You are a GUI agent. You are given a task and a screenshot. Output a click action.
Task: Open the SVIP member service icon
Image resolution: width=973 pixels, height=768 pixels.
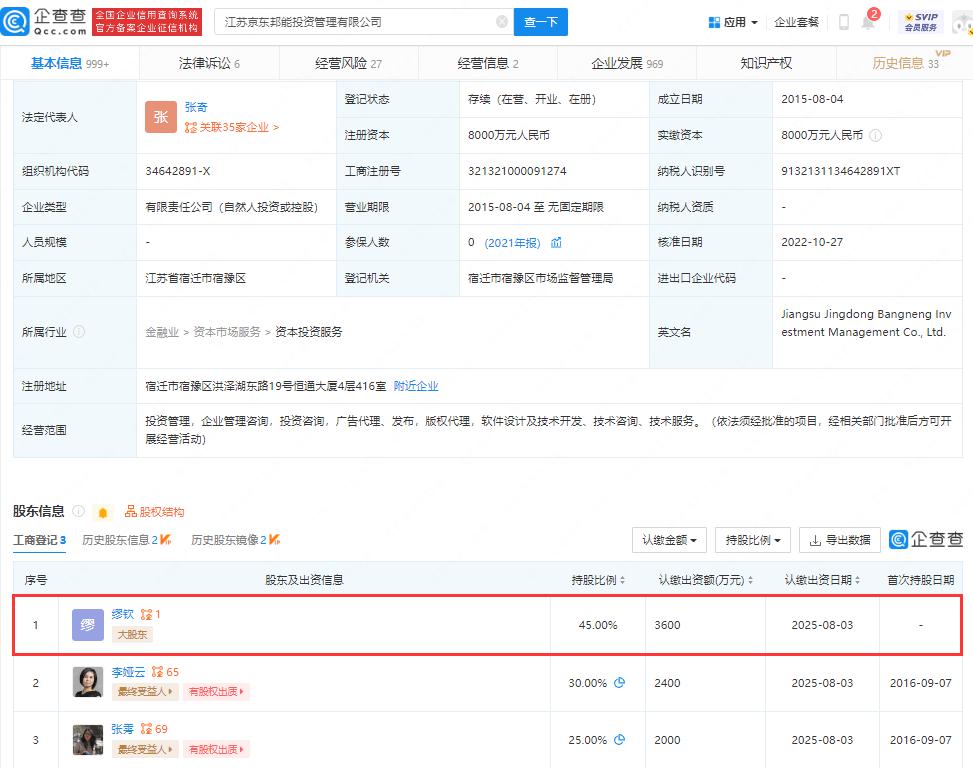[921, 22]
